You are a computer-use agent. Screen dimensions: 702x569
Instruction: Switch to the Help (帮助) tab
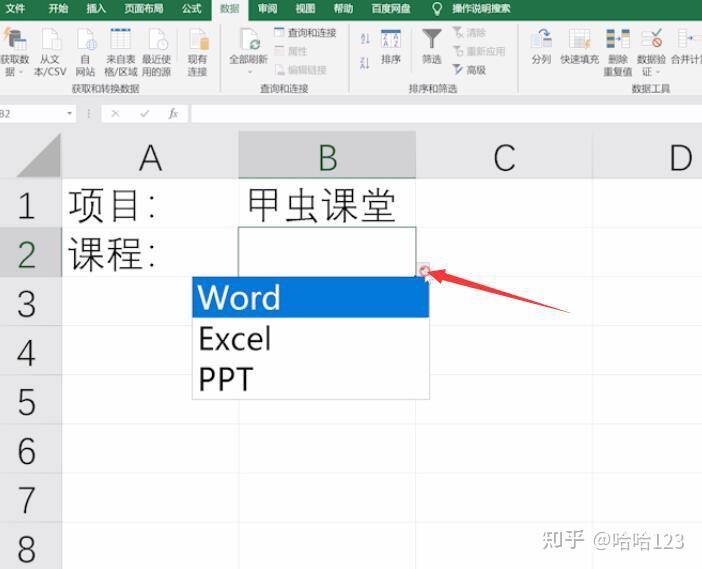(x=343, y=9)
